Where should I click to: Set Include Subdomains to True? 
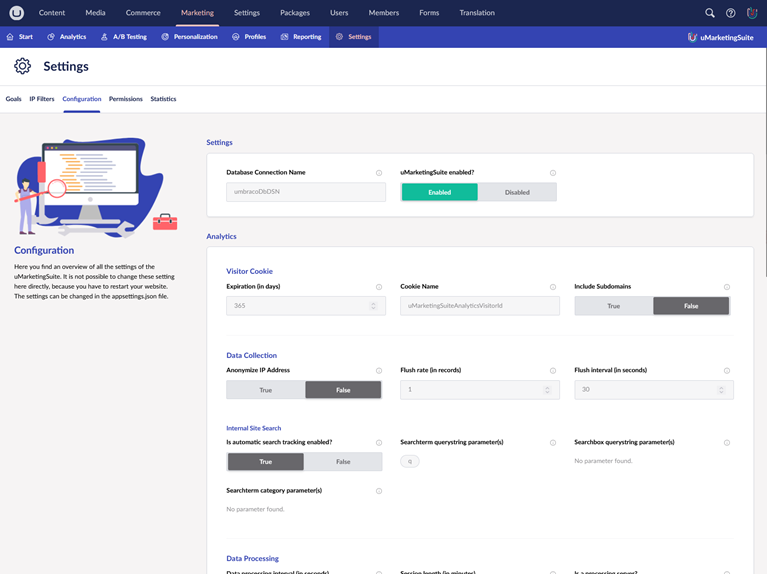pos(614,306)
